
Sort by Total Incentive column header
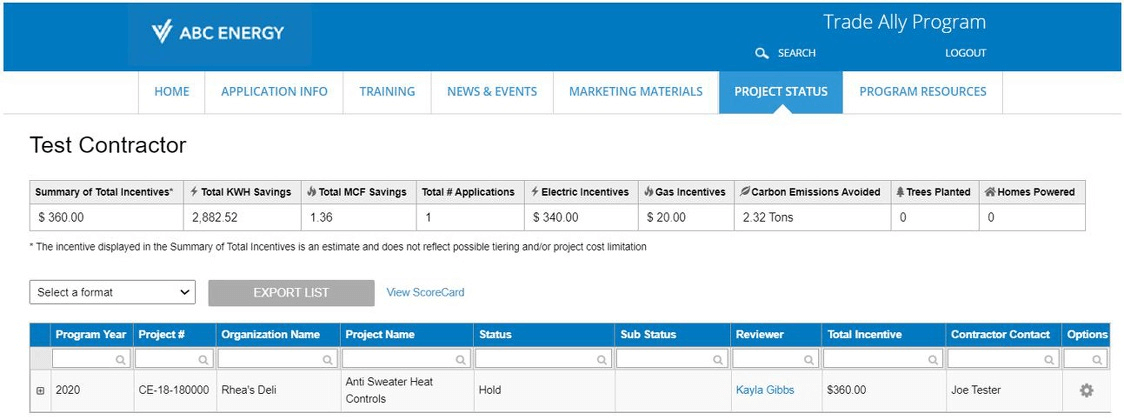[883, 335]
